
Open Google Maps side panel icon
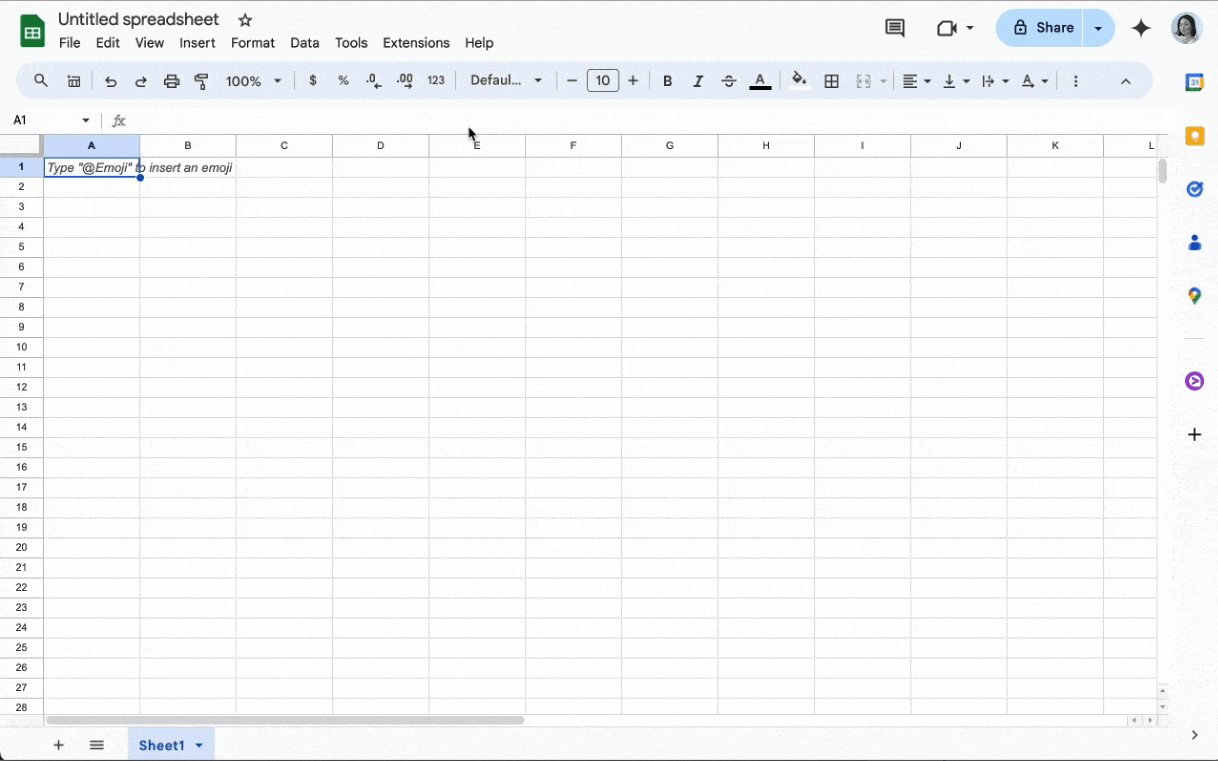[x=1194, y=296]
